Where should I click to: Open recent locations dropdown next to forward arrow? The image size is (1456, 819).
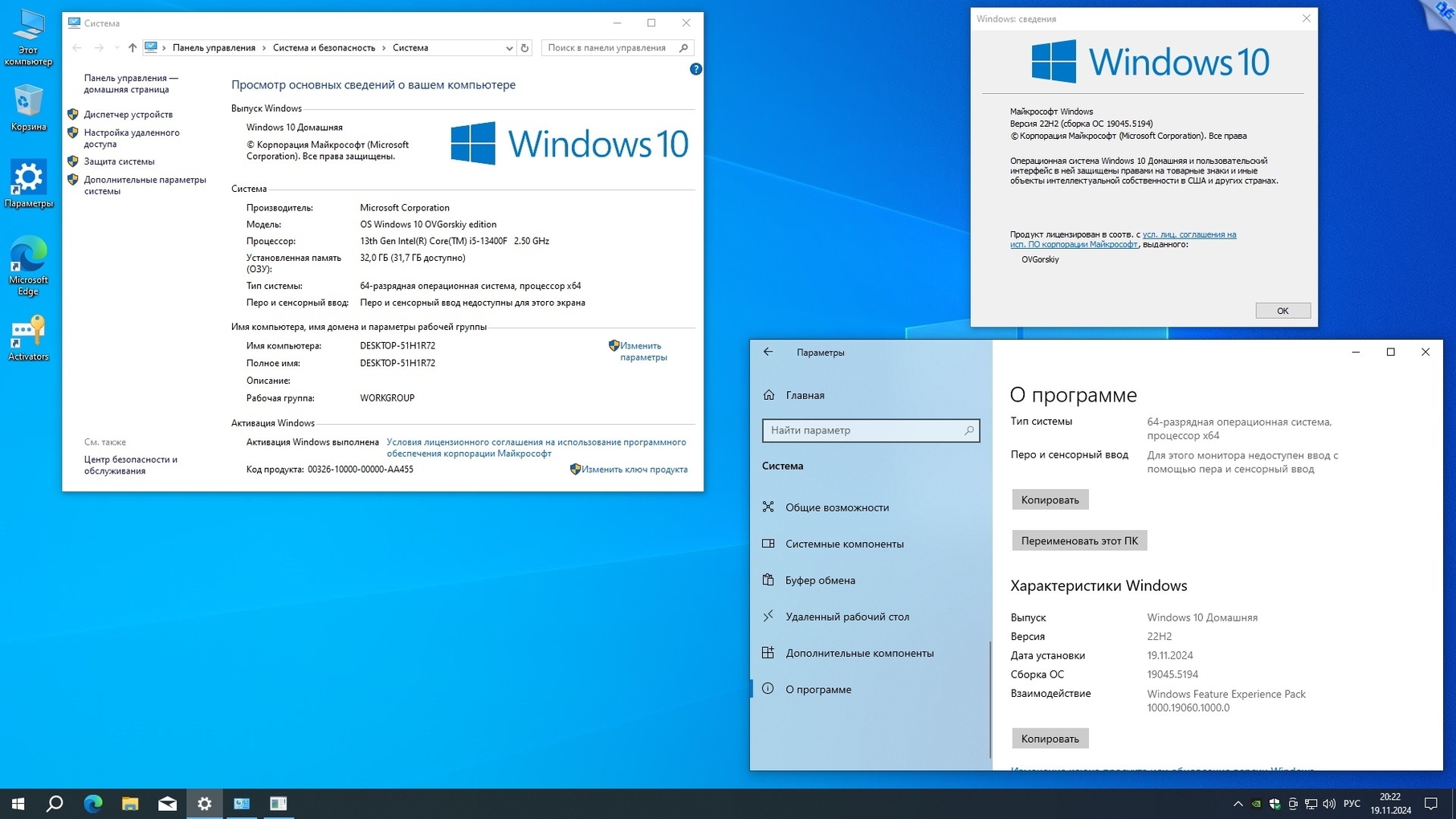pyautogui.click(x=116, y=48)
